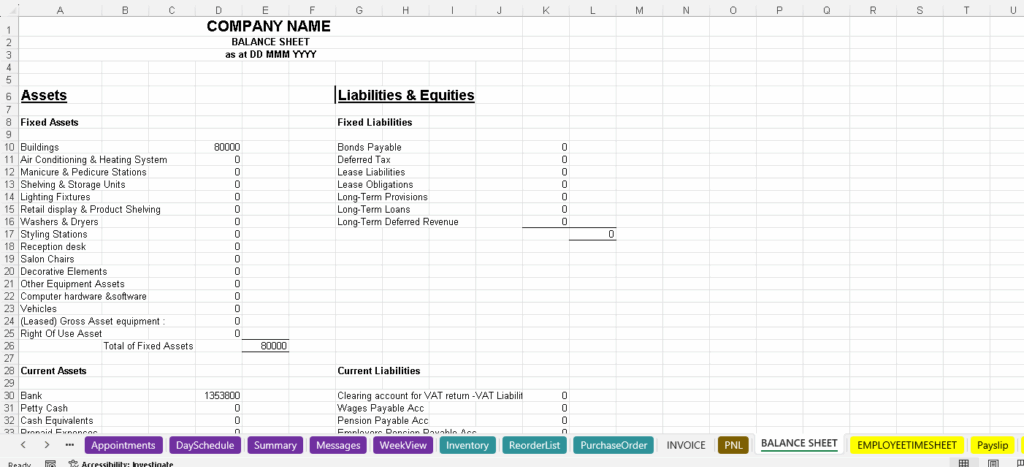The height and width of the screenshot is (467, 1024).
Task: Select the Bank value 1353800
Action: tap(219, 396)
